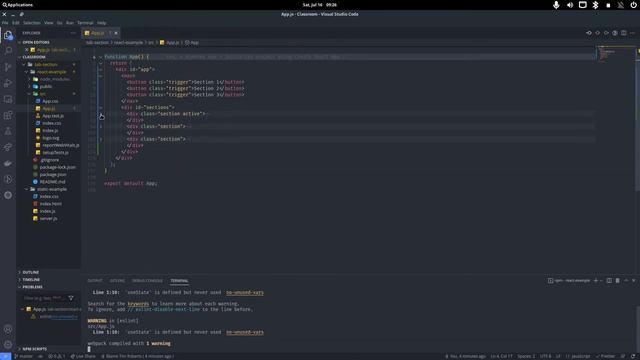The height and width of the screenshot is (360, 640).
Task: Open the Explorer view in the activity bar
Action: [8, 36]
